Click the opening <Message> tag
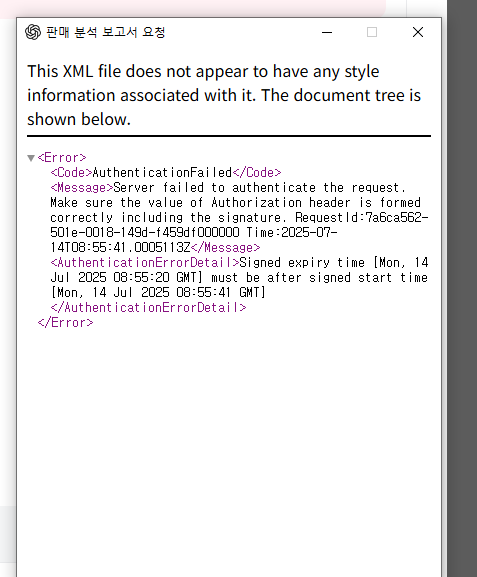Viewport: 477px width, 577px height. (x=82, y=188)
